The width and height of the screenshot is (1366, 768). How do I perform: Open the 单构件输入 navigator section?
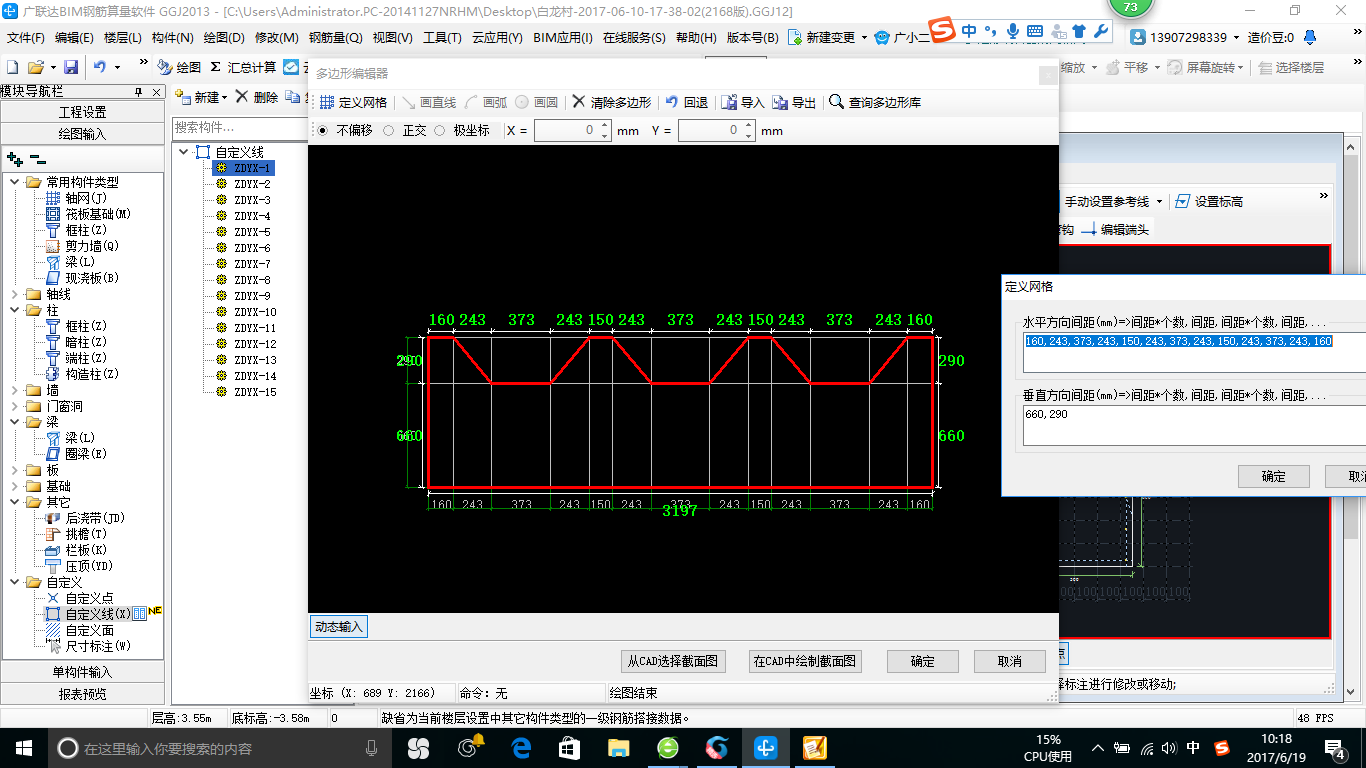point(82,672)
